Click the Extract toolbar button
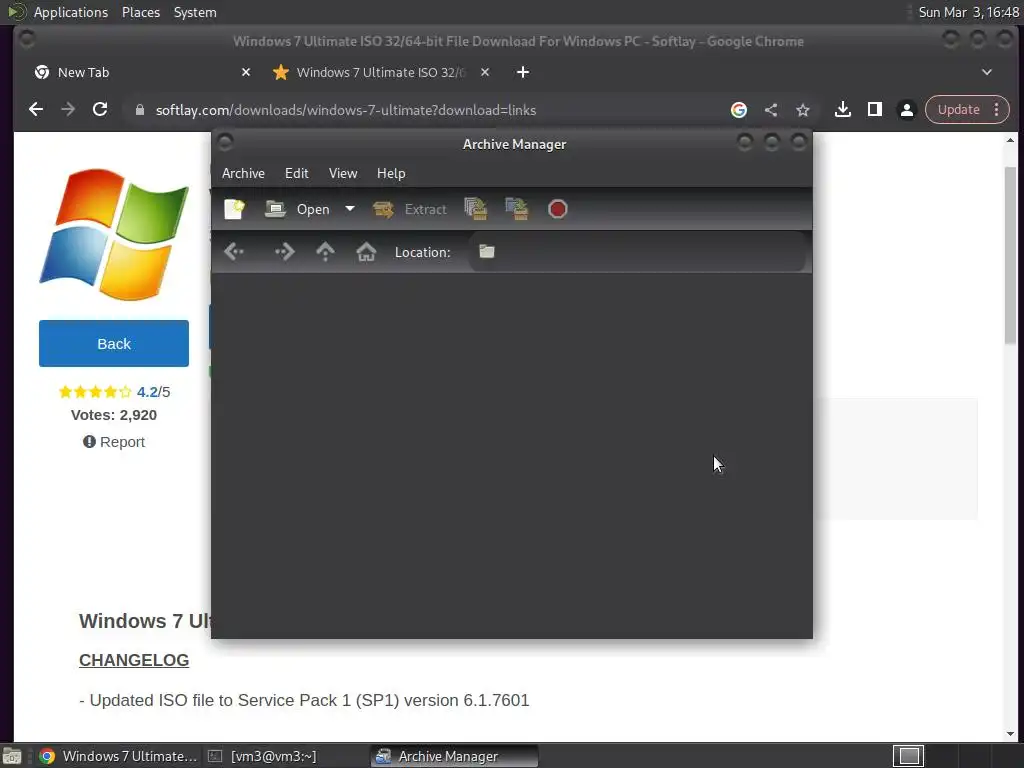Image resolution: width=1024 pixels, height=768 pixels. [x=410, y=209]
